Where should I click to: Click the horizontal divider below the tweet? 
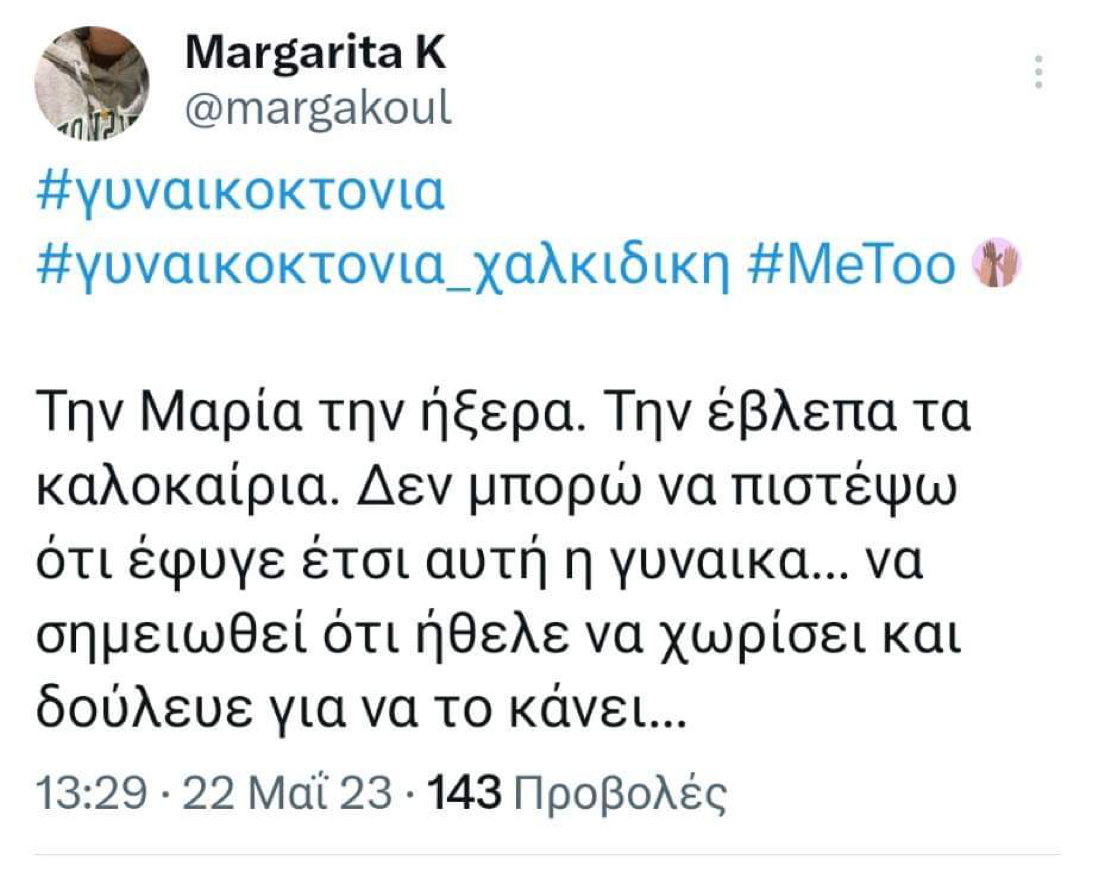click(548, 855)
